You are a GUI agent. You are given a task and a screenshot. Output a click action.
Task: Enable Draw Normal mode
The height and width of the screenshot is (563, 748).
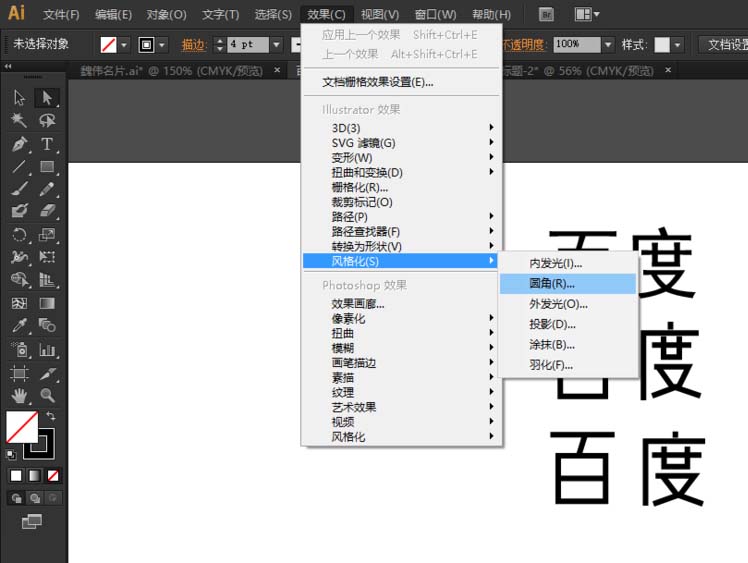[x=16, y=498]
